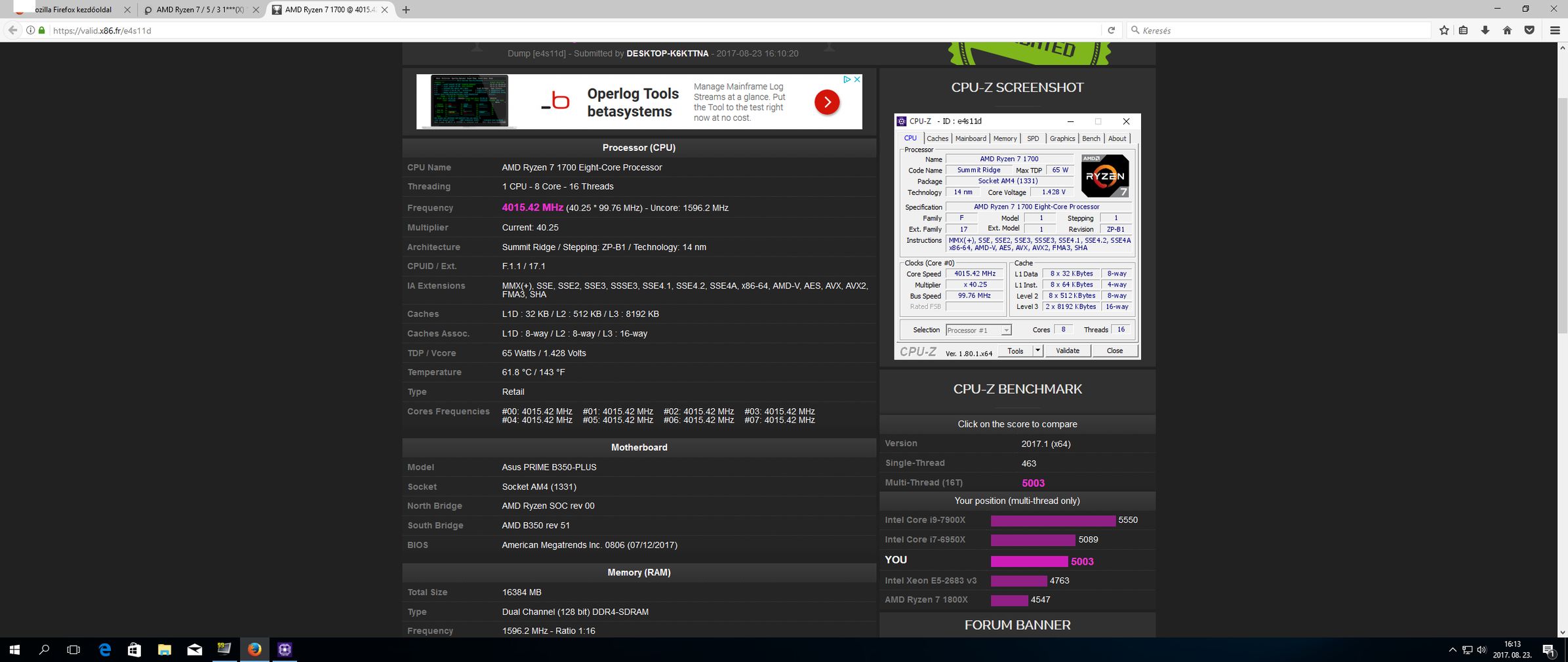Image resolution: width=1568 pixels, height=662 pixels.
Task: Switch to CPU-Z app on taskbar
Action: click(285, 650)
